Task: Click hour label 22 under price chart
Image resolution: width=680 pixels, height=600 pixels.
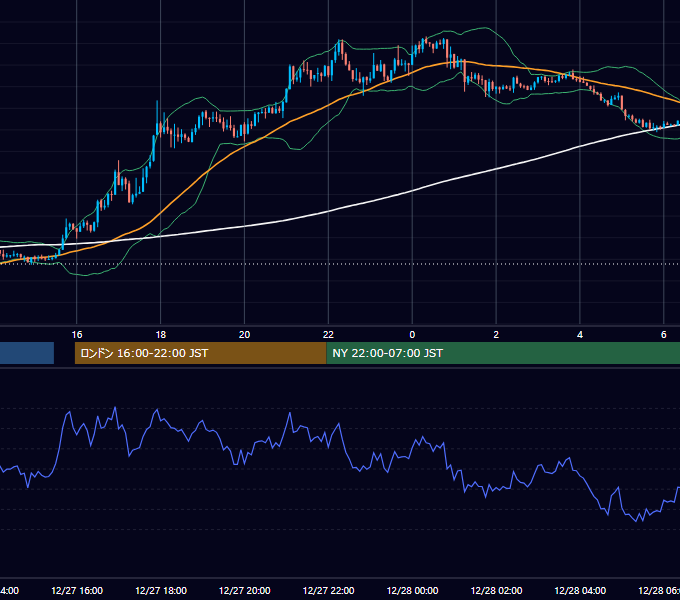Action: tap(328, 335)
